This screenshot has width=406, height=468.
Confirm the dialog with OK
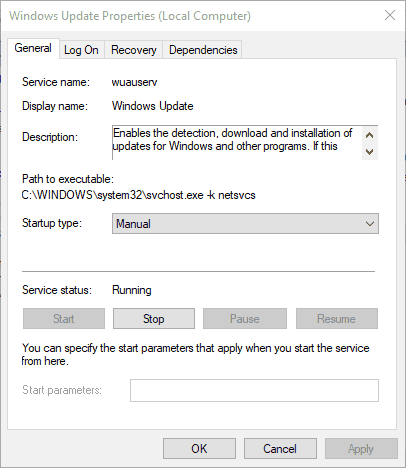pyautogui.click(x=199, y=449)
